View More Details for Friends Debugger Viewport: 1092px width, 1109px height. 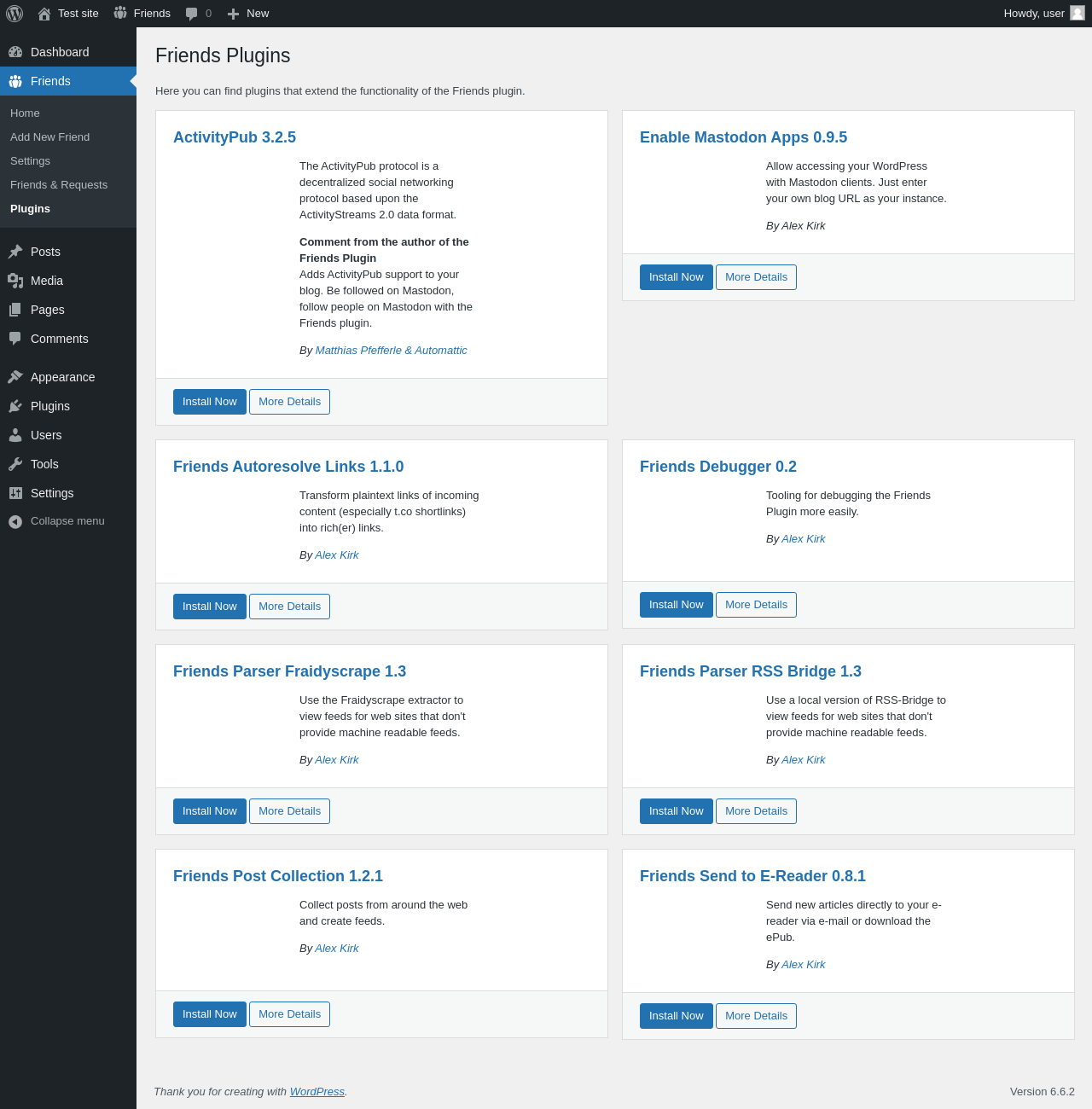click(x=756, y=605)
